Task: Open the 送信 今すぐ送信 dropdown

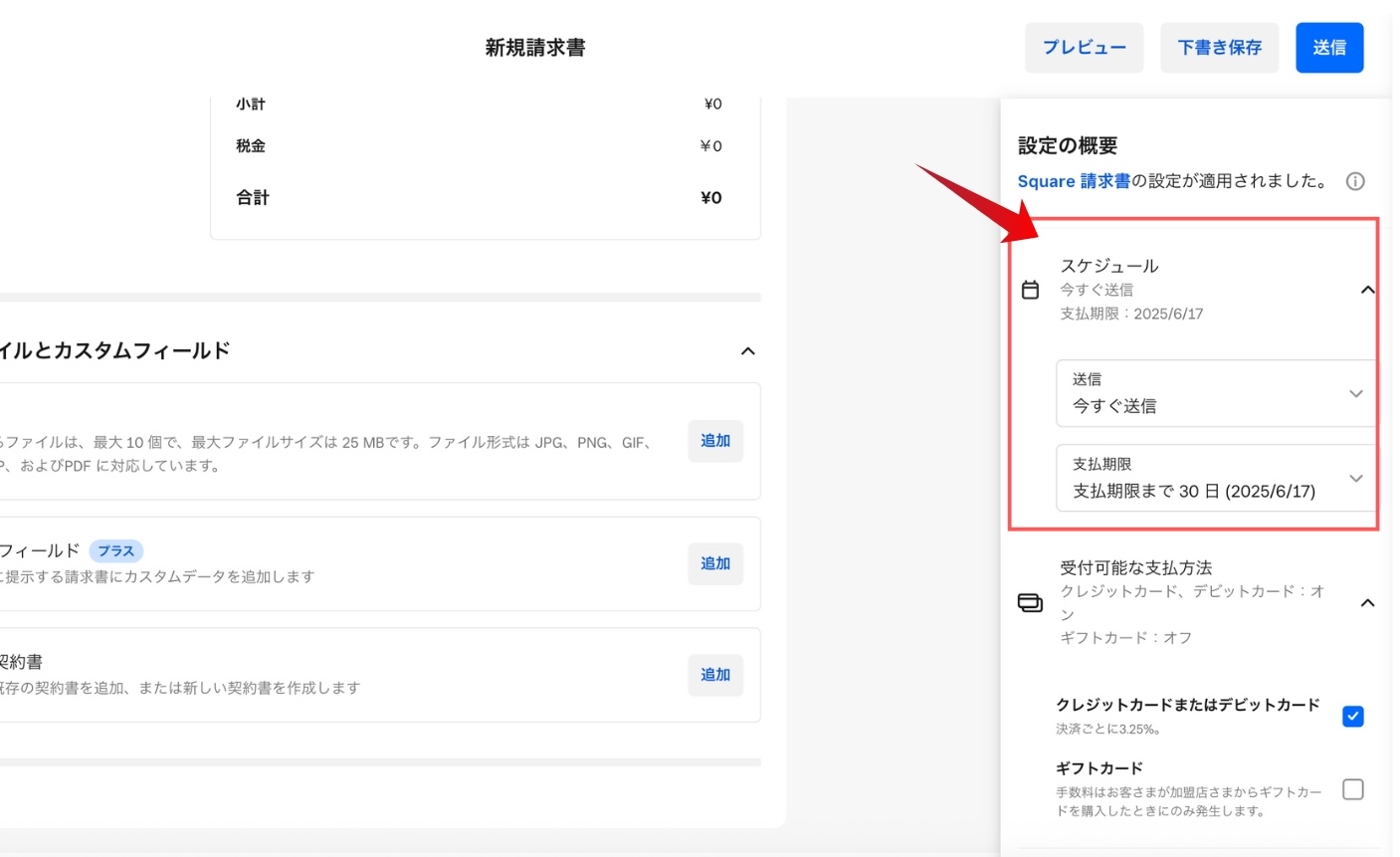Action: point(1216,393)
